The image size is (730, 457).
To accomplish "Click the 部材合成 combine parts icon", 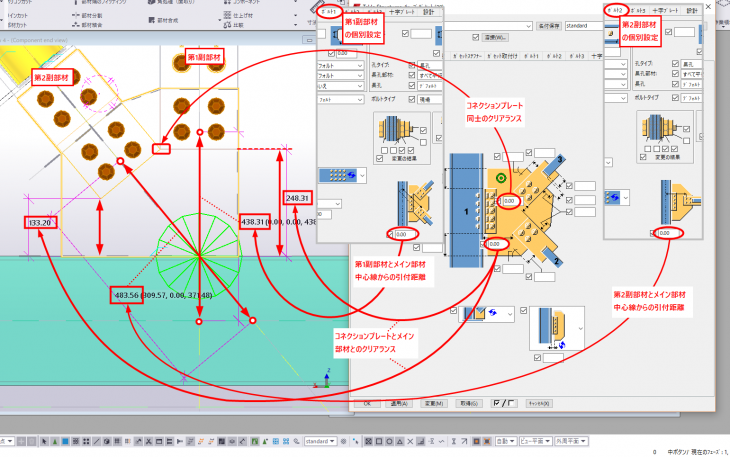I will 152,20.
